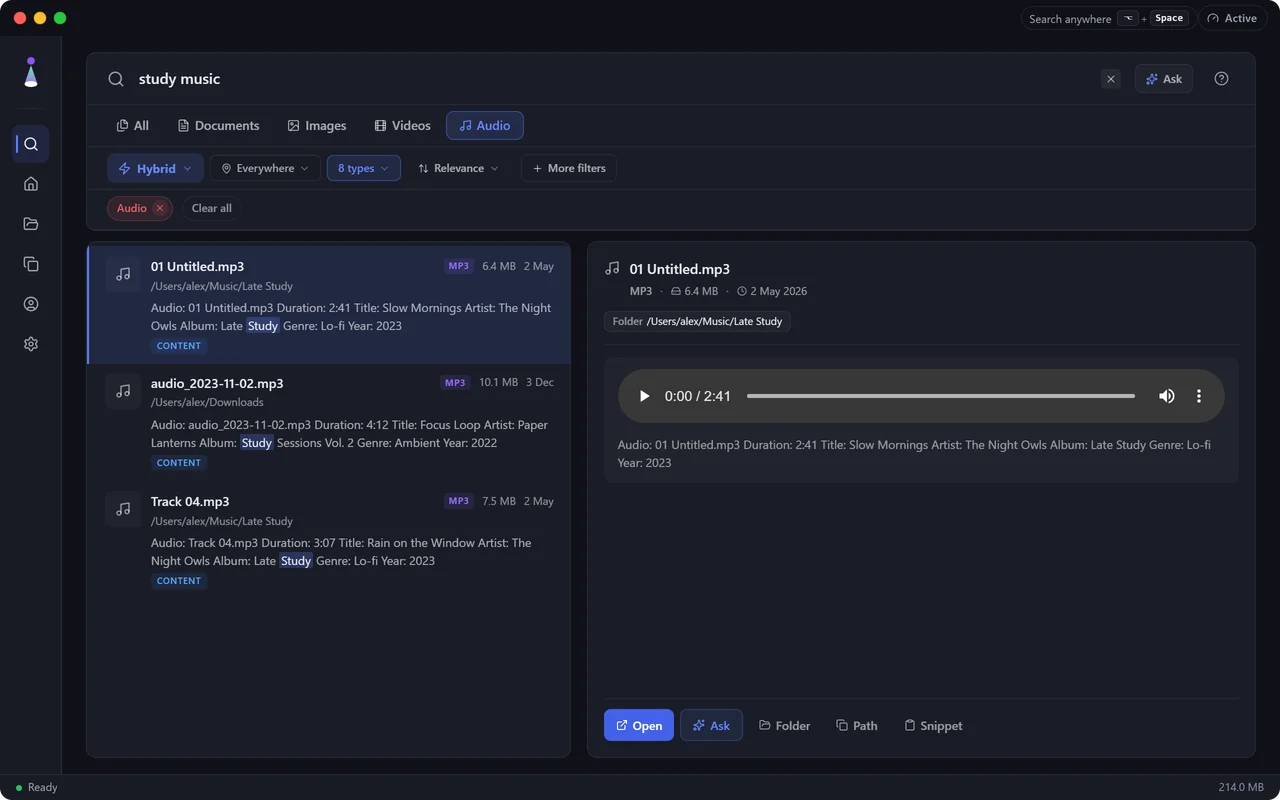Expand the Hybrid search mode dropdown
Screen dimensions: 1280x800
tap(155, 168)
